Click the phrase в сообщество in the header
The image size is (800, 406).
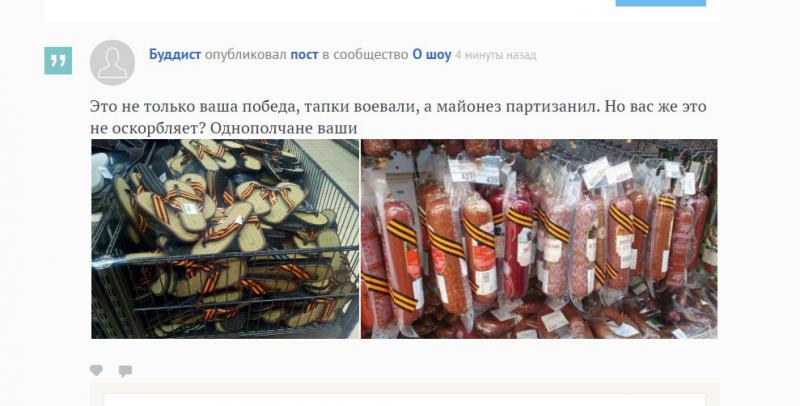pos(365,55)
